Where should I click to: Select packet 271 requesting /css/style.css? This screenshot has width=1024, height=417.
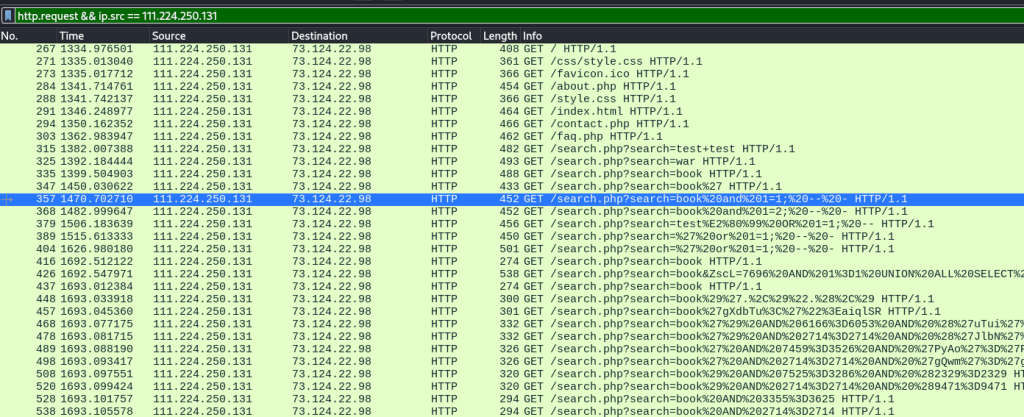click(x=500, y=61)
